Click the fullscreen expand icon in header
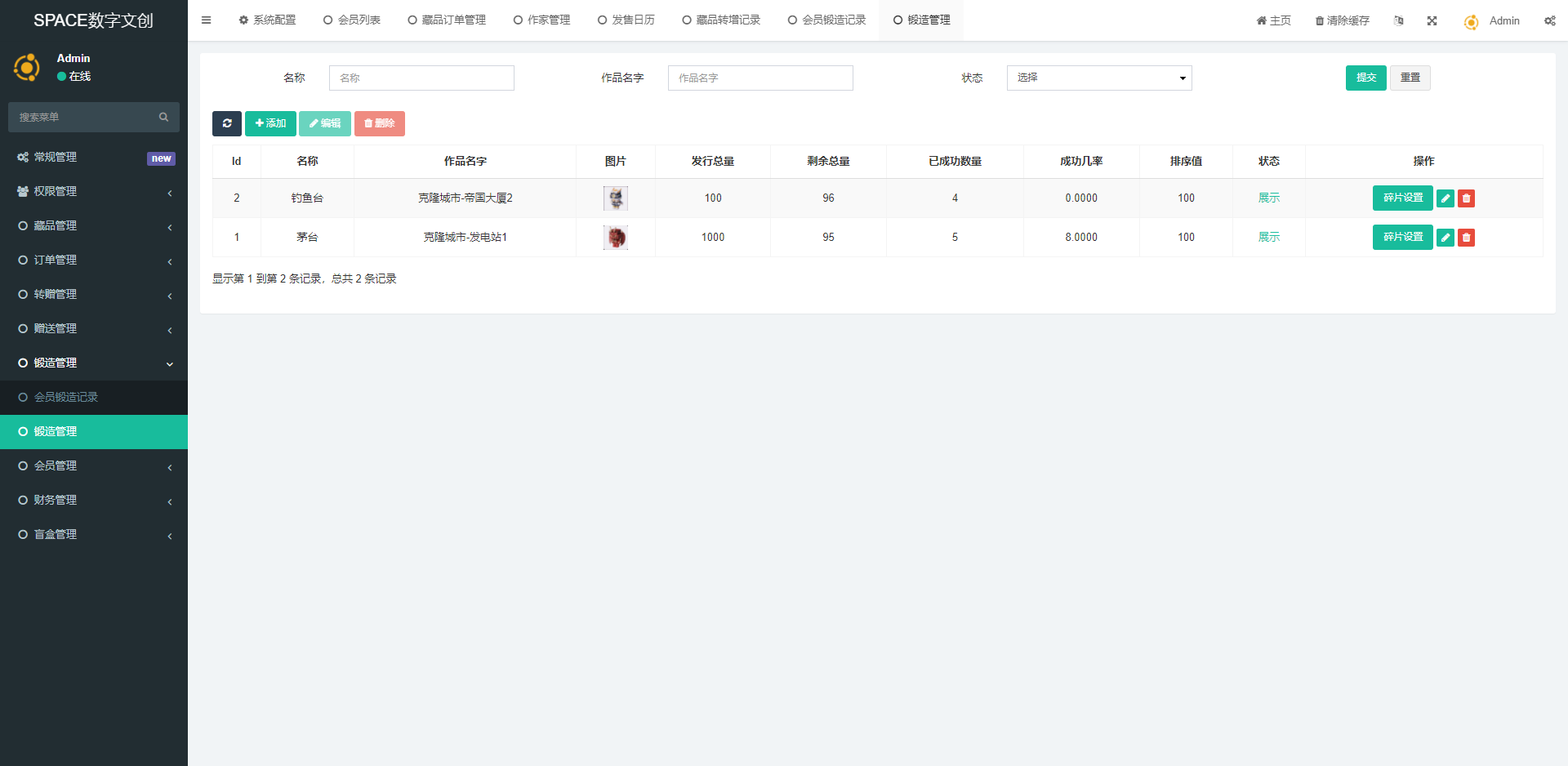Image resolution: width=1568 pixels, height=766 pixels. coord(1432,21)
